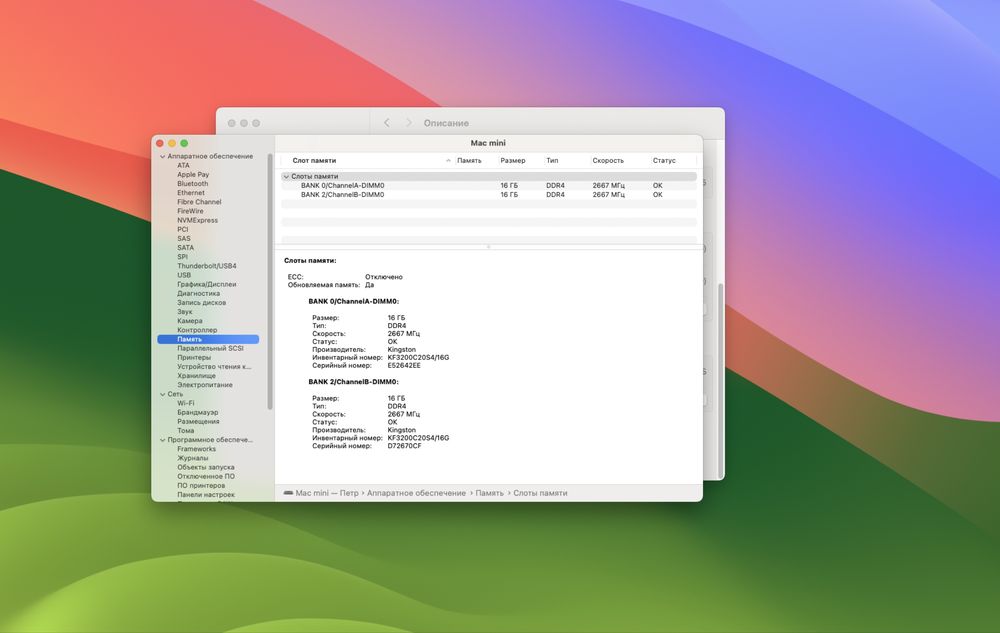The width and height of the screenshot is (1000, 633).
Task: Open Контроллер in the sidebar
Action: [x=197, y=330]
